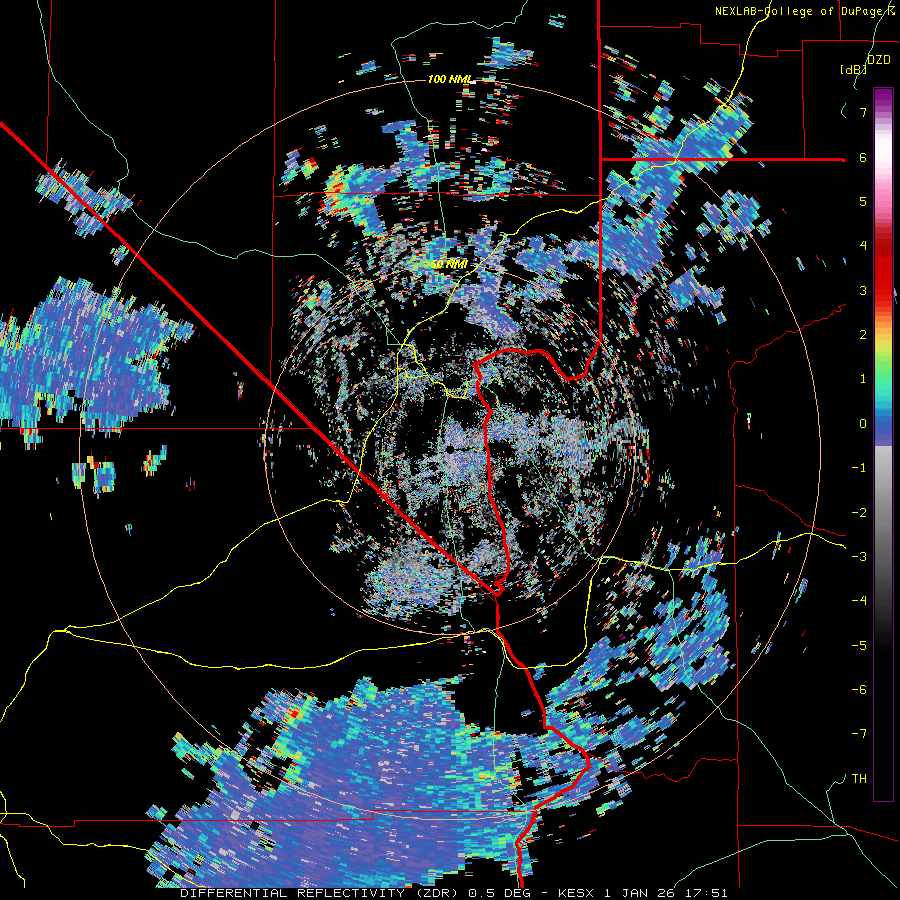Click the "50 NMI" range ring label
This screenshot has height=900, width=900.
coord(449,265)
